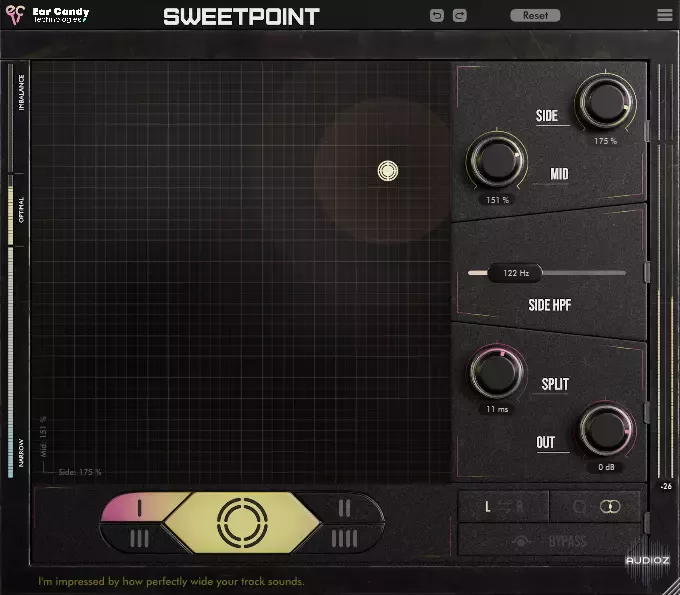Viewport: 680px width, 595px height.
Task: Click the central Sweetpoint target button
Action: pos(242,522)
